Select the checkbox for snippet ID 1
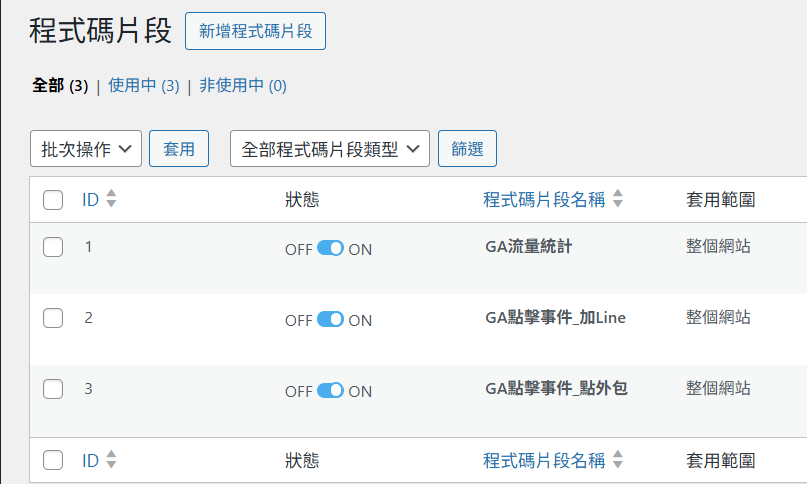 pyautogui.click(x=54, y=247)
